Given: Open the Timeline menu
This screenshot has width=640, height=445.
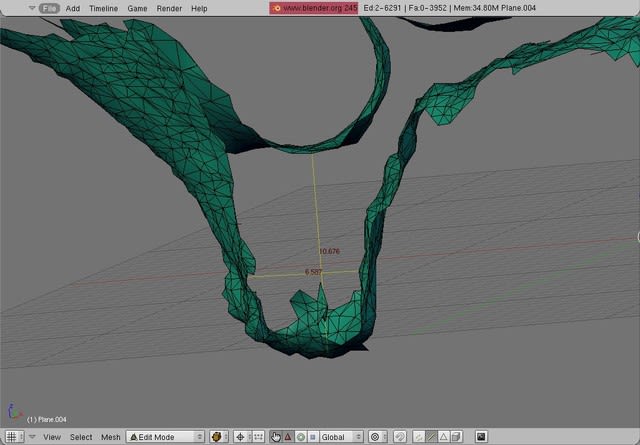Looking at the screenshot, I should coord(103,8).
